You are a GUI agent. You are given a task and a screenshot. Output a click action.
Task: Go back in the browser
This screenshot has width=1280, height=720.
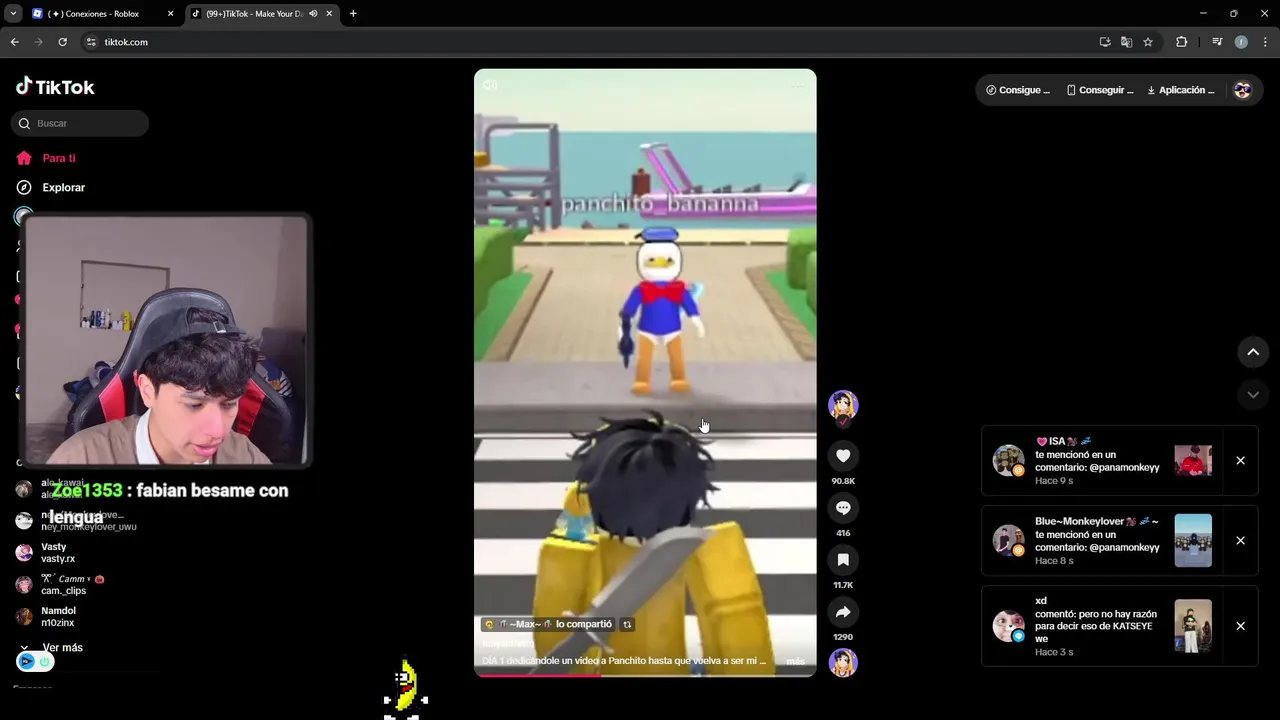click(14, 42)
